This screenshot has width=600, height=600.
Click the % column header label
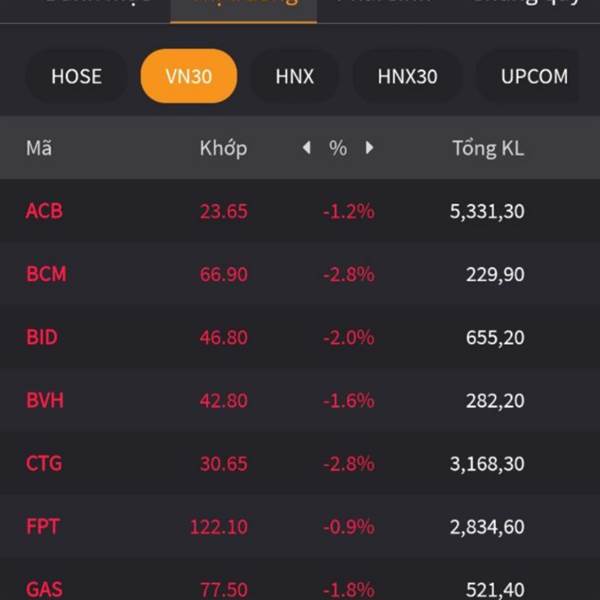(x=338, y=148)
